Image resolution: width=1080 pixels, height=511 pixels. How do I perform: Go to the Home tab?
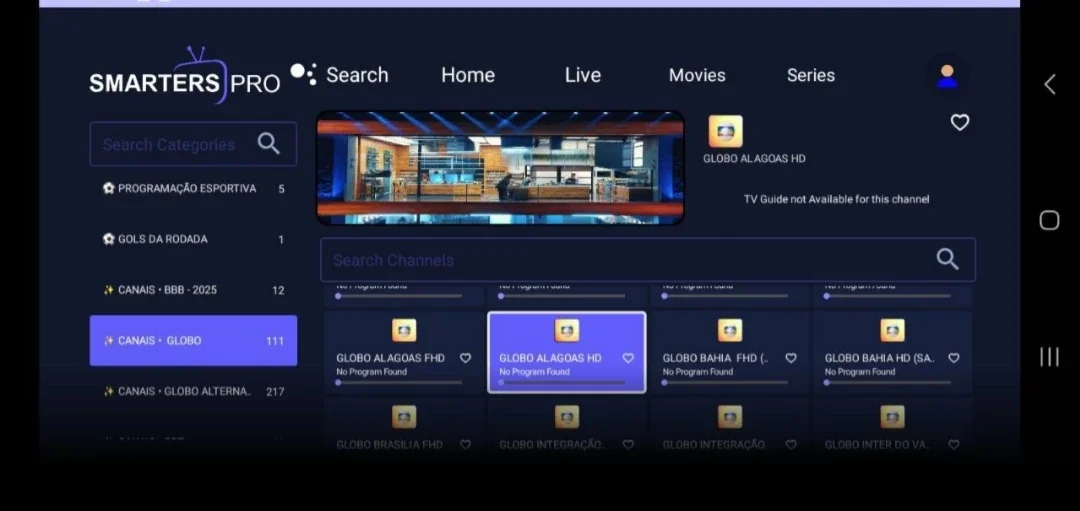click(468, 74)
